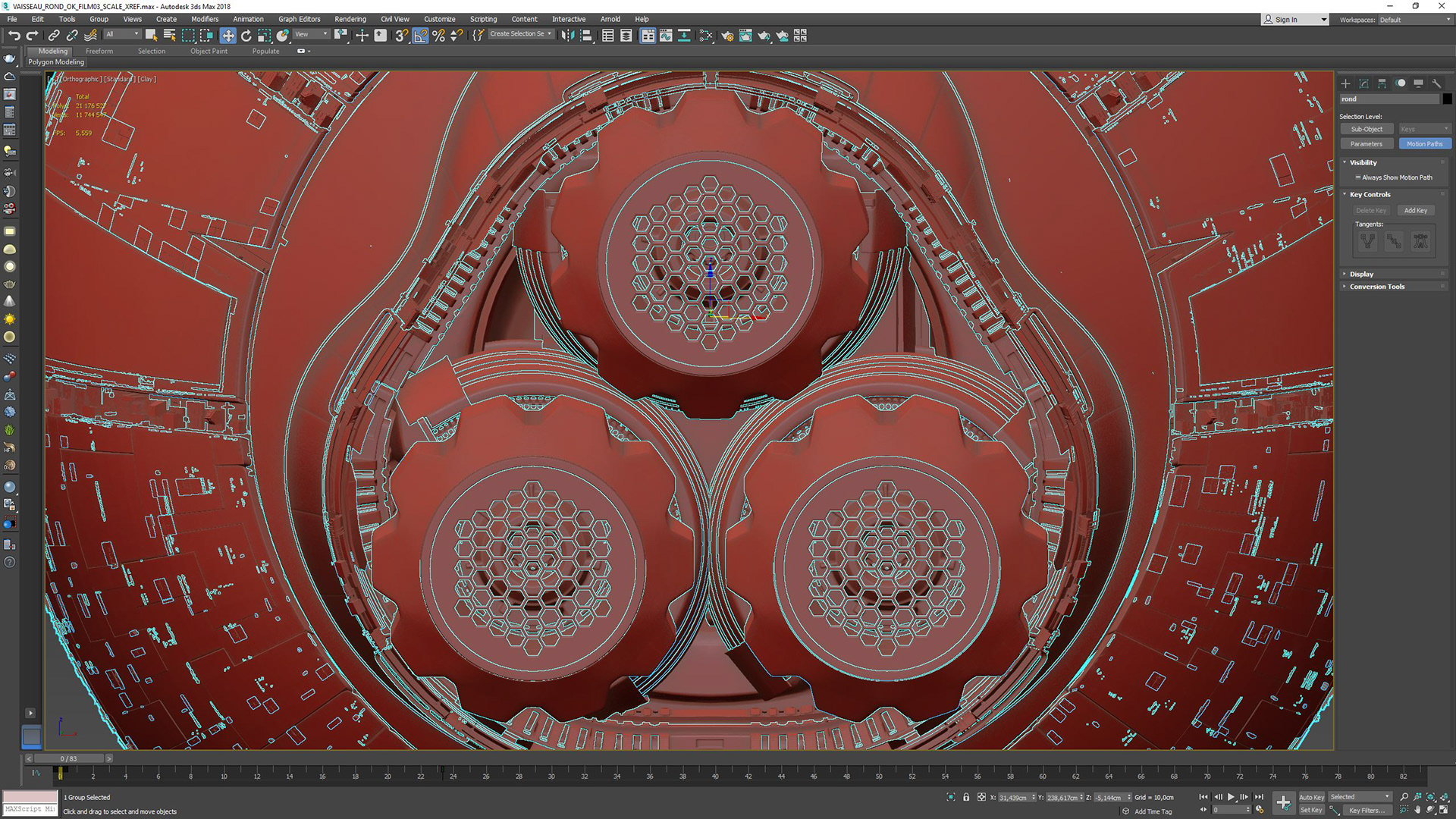Click the Parameters button
Screen dimensions: 1456x819
(x=1367, y=144)
